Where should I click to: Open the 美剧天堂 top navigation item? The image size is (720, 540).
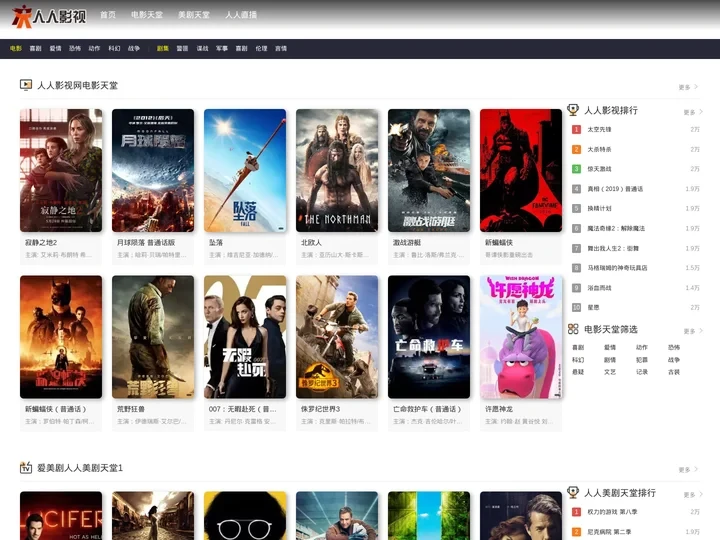coord(194,15)
